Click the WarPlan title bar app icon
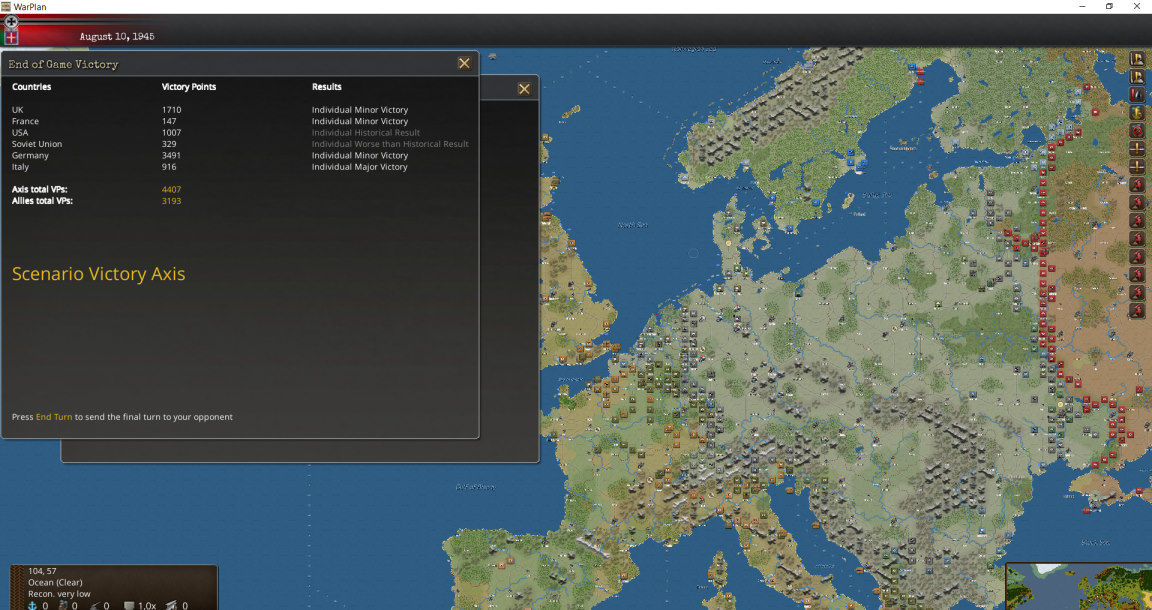The width and height of the screenshot is (1152, 610). [x=7, y=6]
